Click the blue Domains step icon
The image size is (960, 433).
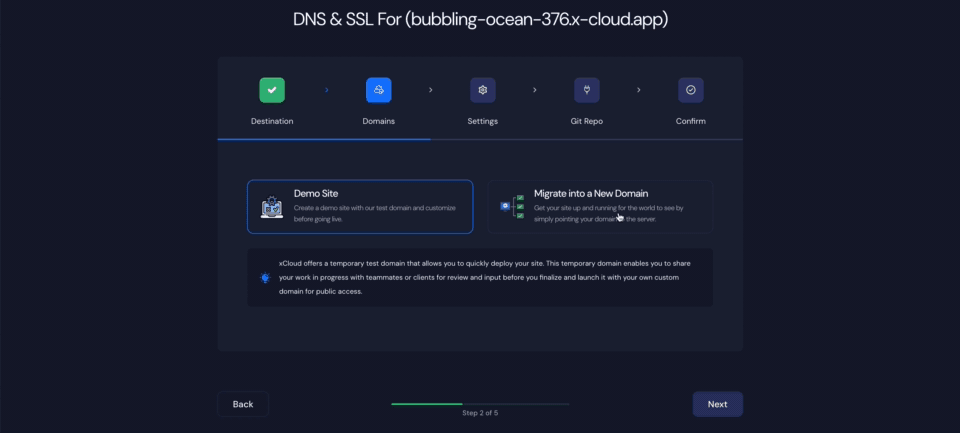click(x=378, y=90)
